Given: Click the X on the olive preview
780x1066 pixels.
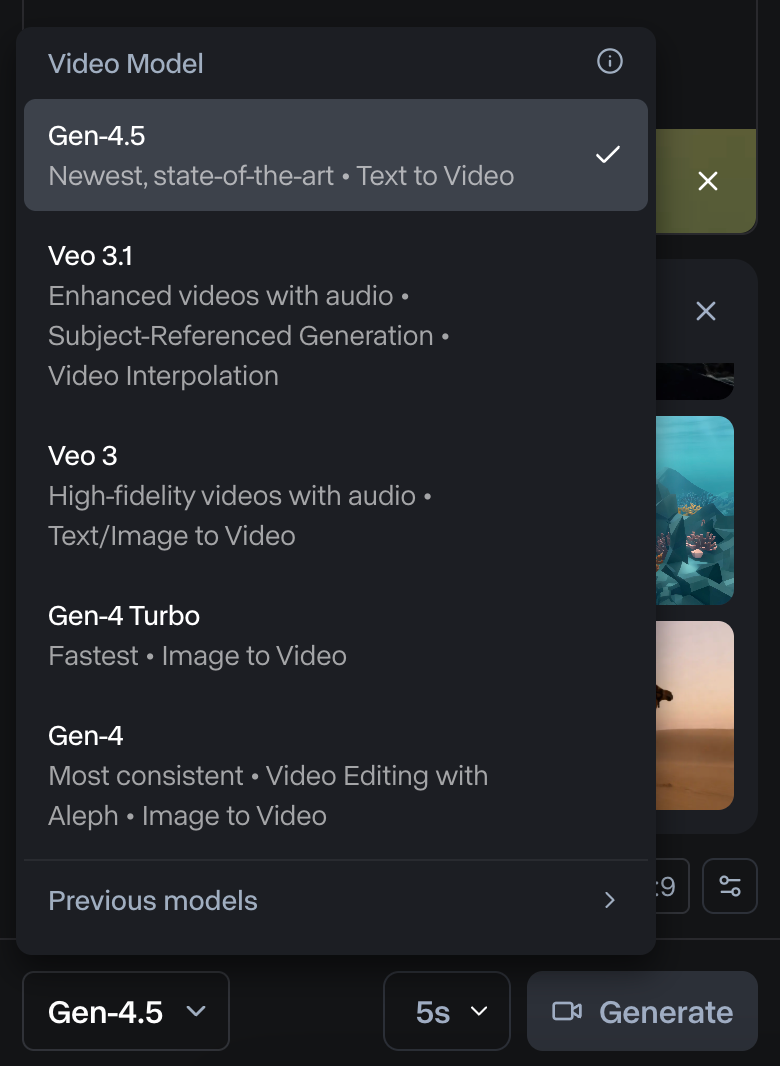Looking at the screenshot, I should [708, 181].
